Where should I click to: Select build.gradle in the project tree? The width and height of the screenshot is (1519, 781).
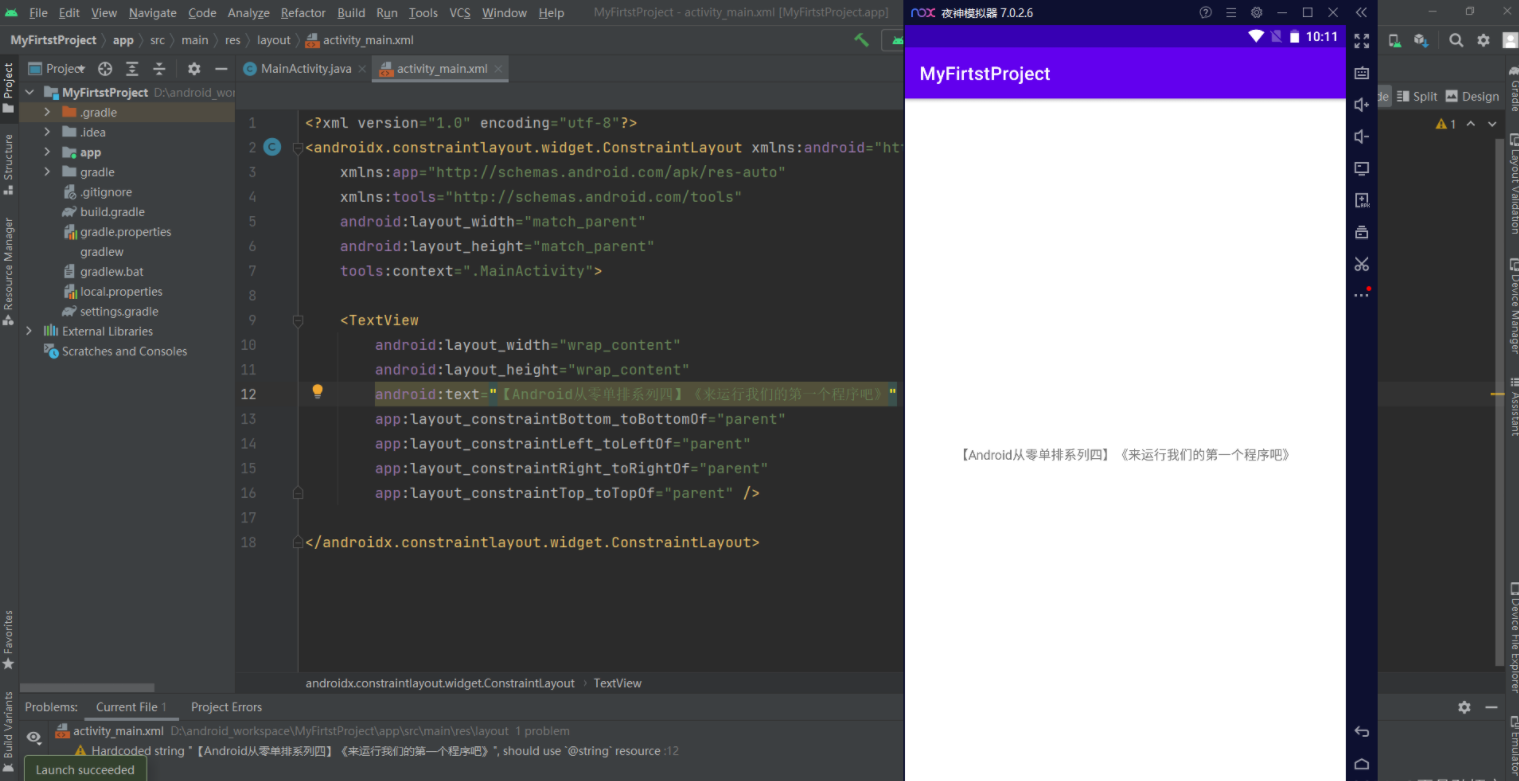112,212
